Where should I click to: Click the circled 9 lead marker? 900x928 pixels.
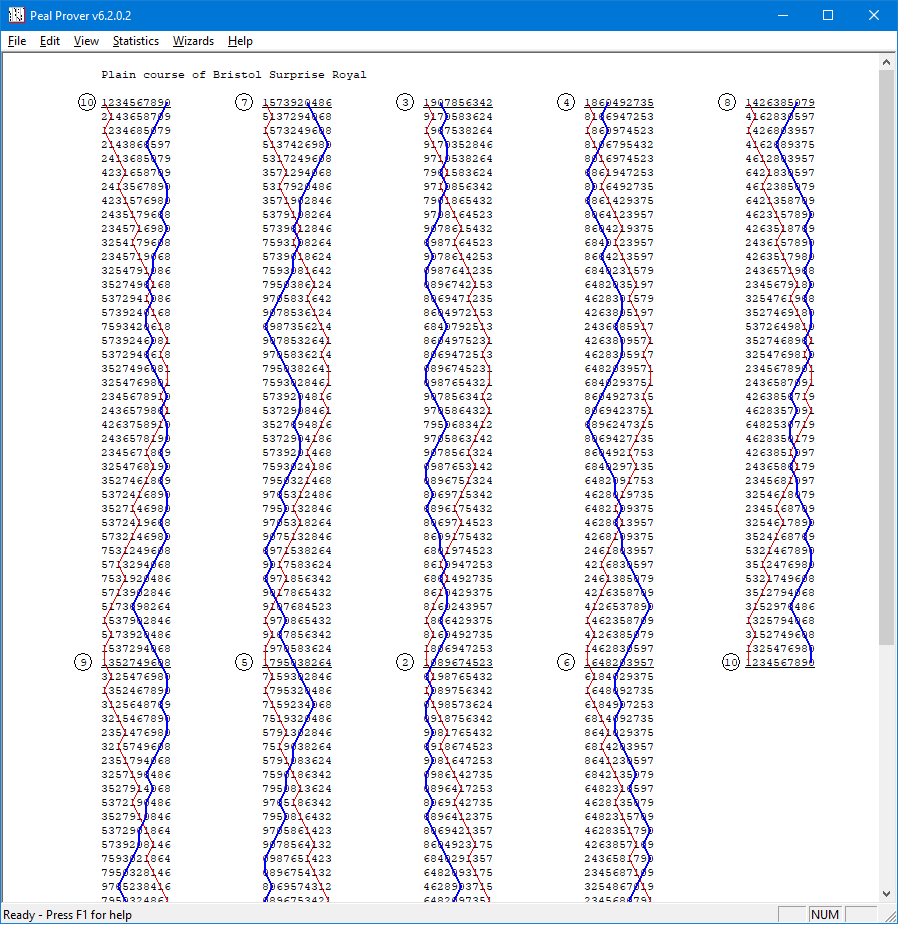tap(83, 662)
